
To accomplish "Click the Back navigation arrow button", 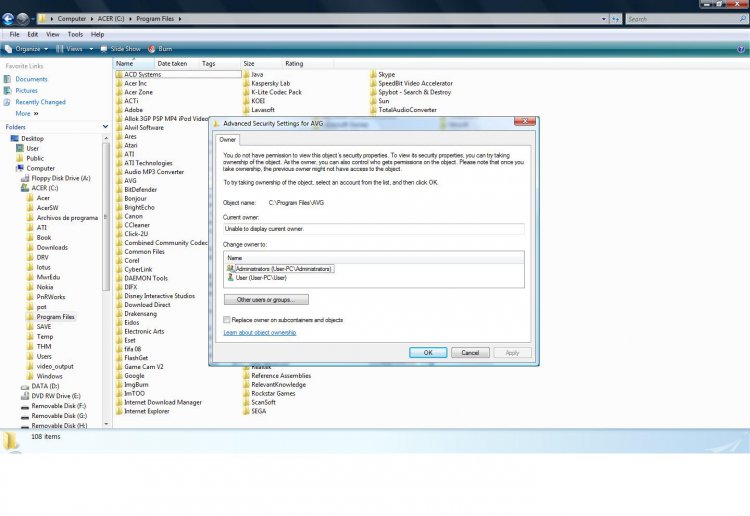I will [x=8, y=19].
